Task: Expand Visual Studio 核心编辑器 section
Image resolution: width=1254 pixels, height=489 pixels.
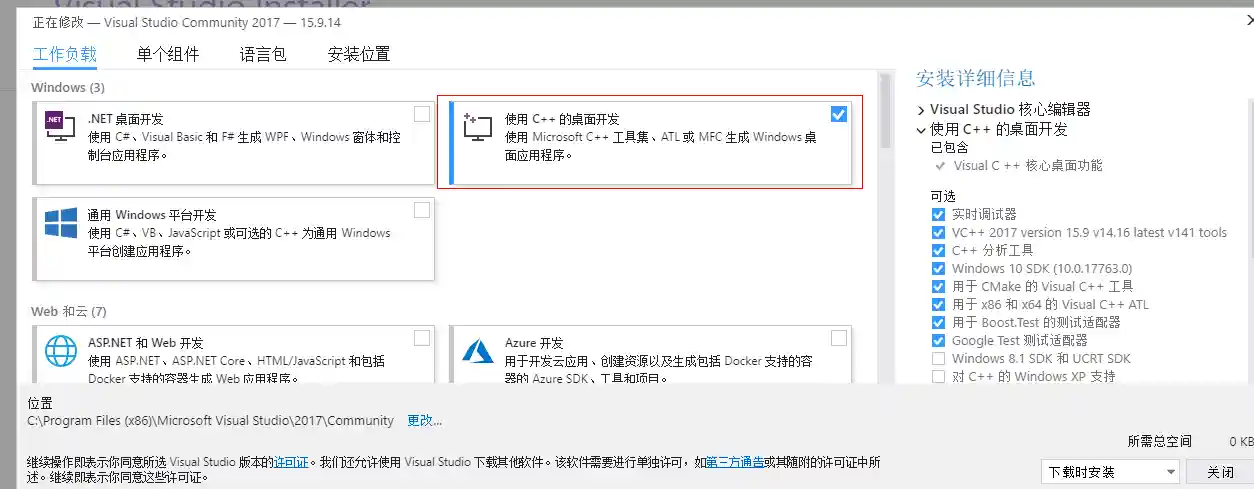Action: 921,110
